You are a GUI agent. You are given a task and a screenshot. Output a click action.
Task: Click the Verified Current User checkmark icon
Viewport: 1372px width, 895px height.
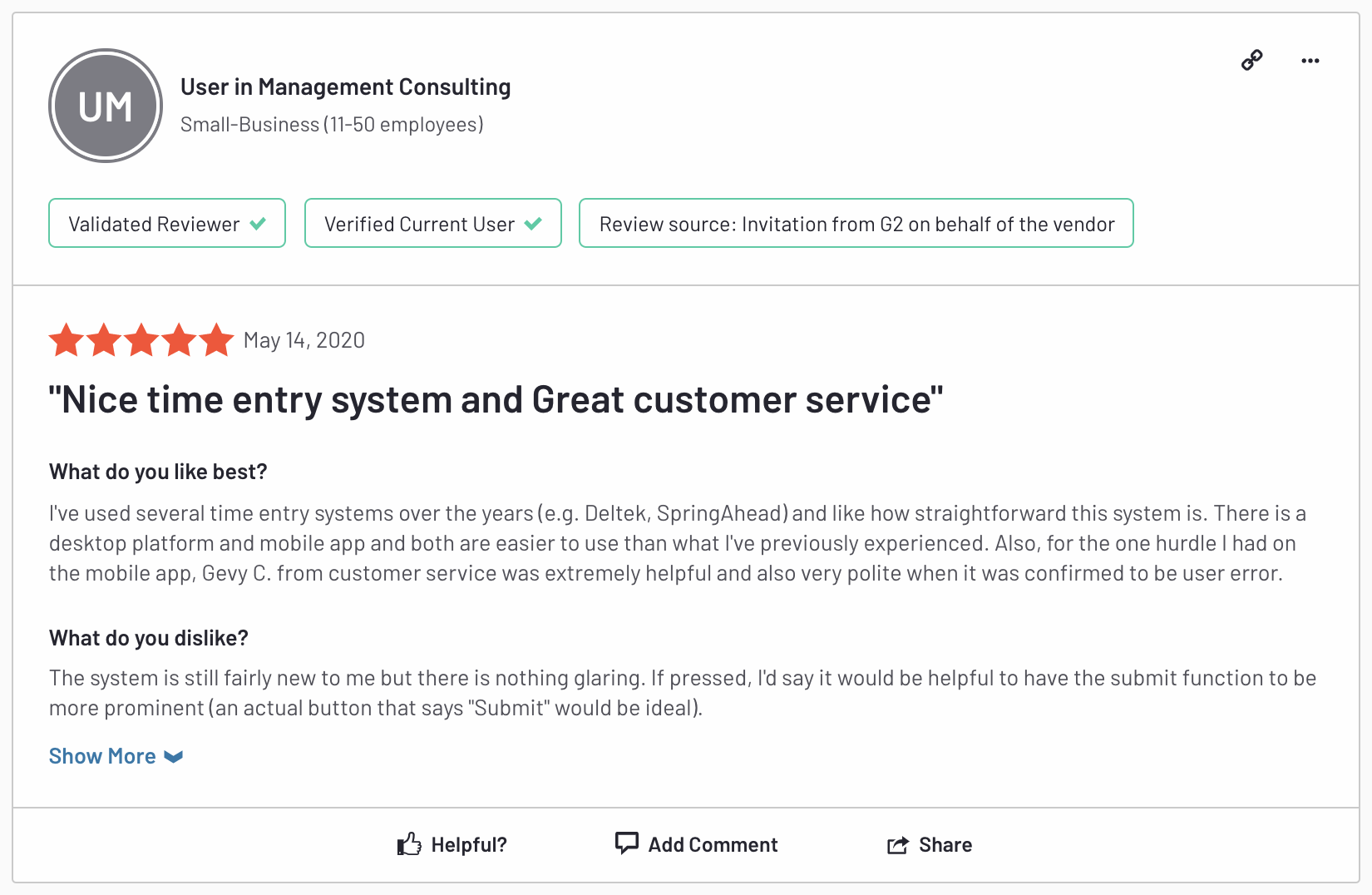(534, 224)
